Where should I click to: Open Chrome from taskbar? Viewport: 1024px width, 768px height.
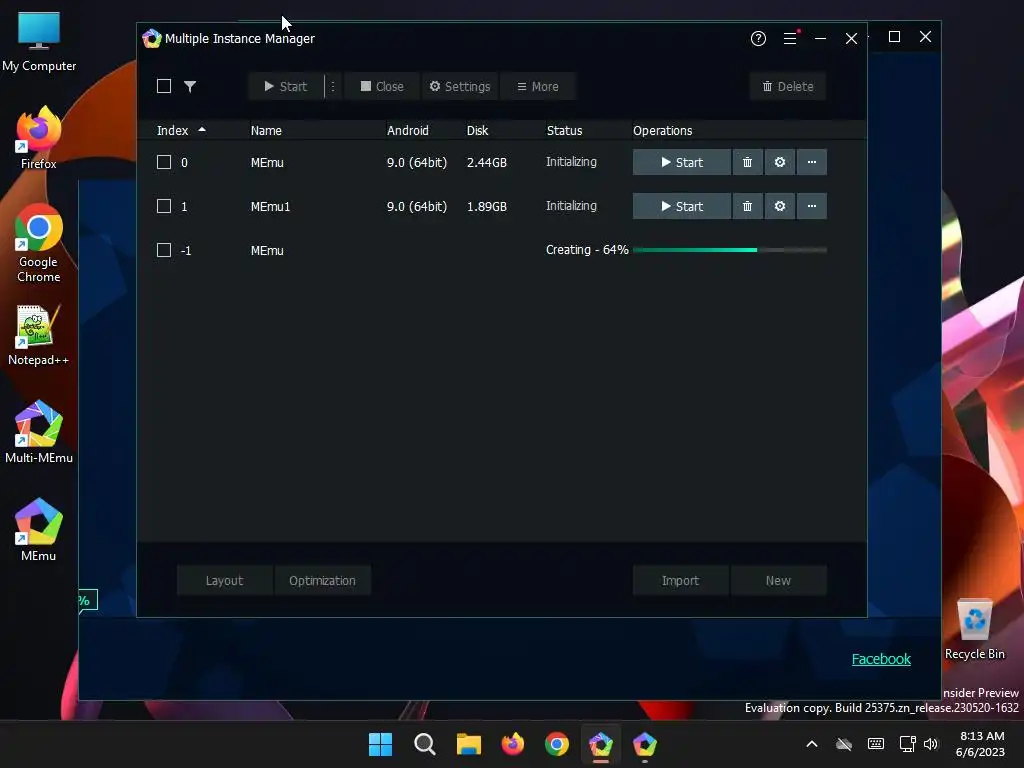[x=556, y=744]
